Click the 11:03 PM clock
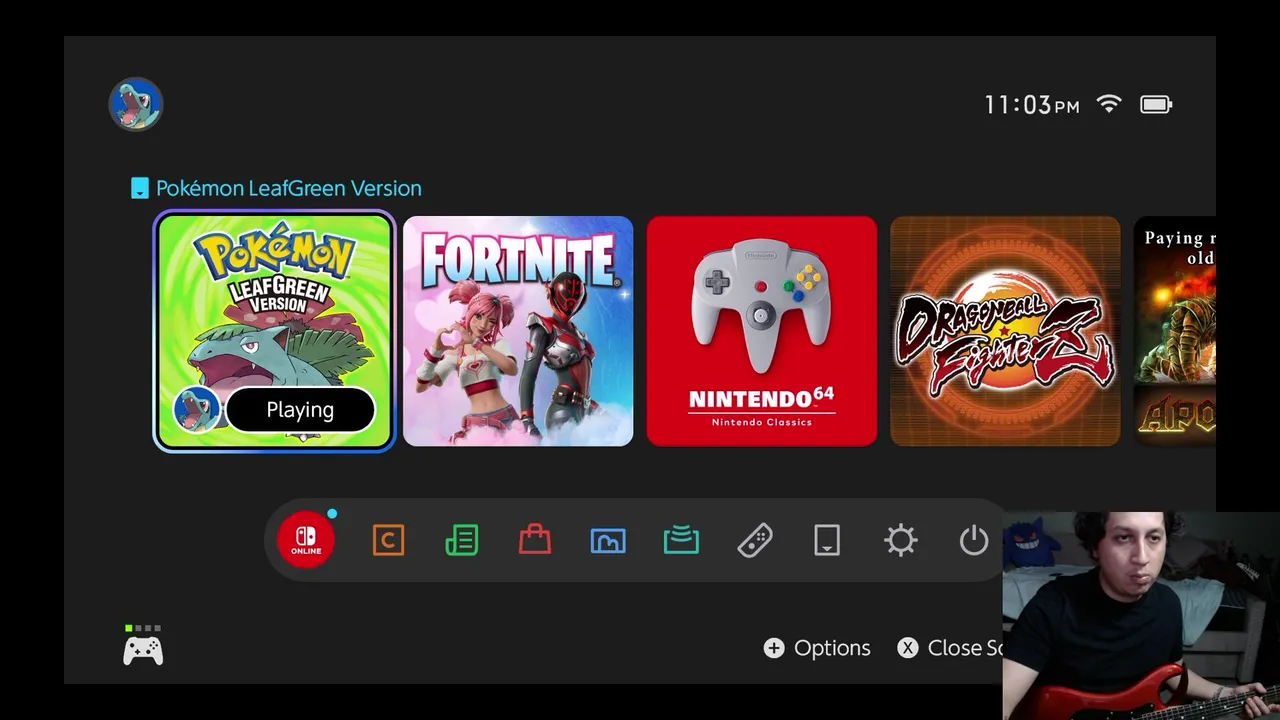1280x720 pixels. coord(1032,105)
